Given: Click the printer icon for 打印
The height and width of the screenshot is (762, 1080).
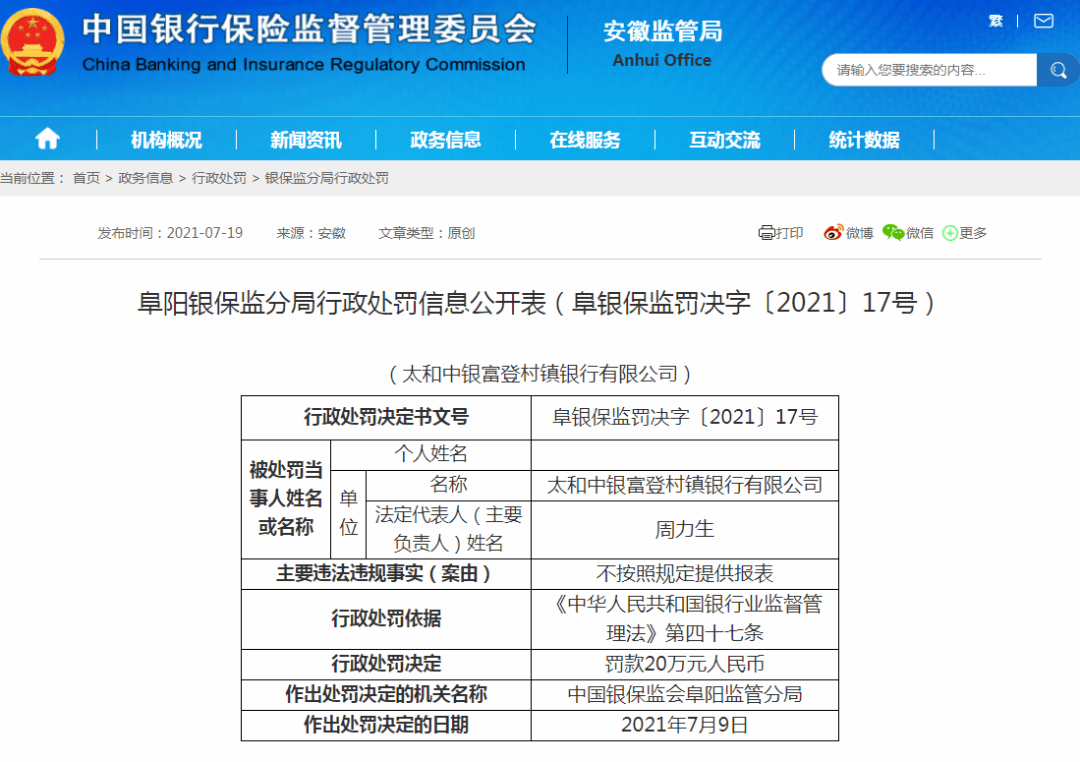Looking at the screenshot, I should [766, 233].
